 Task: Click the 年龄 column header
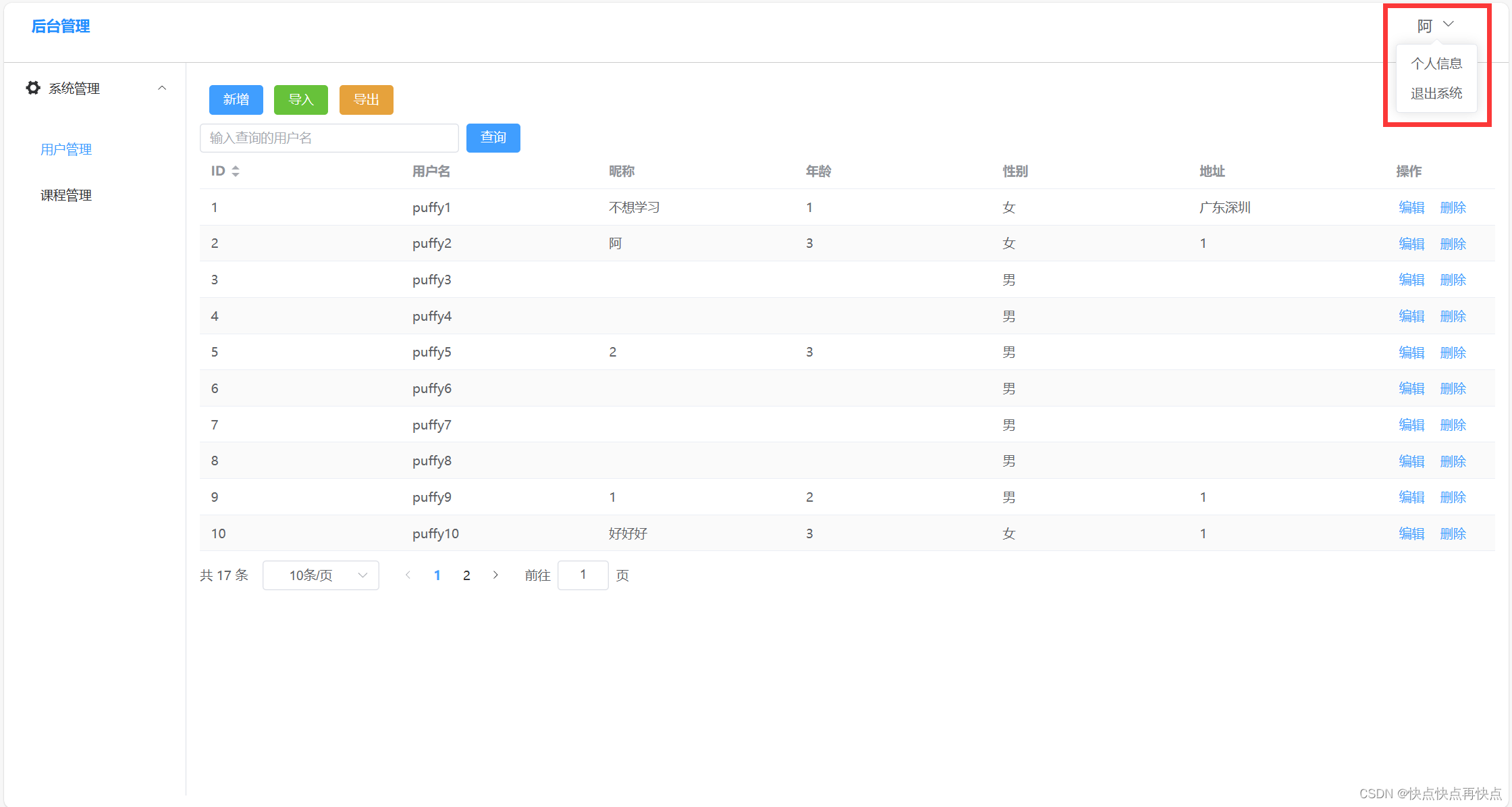[x=819, y=172]
